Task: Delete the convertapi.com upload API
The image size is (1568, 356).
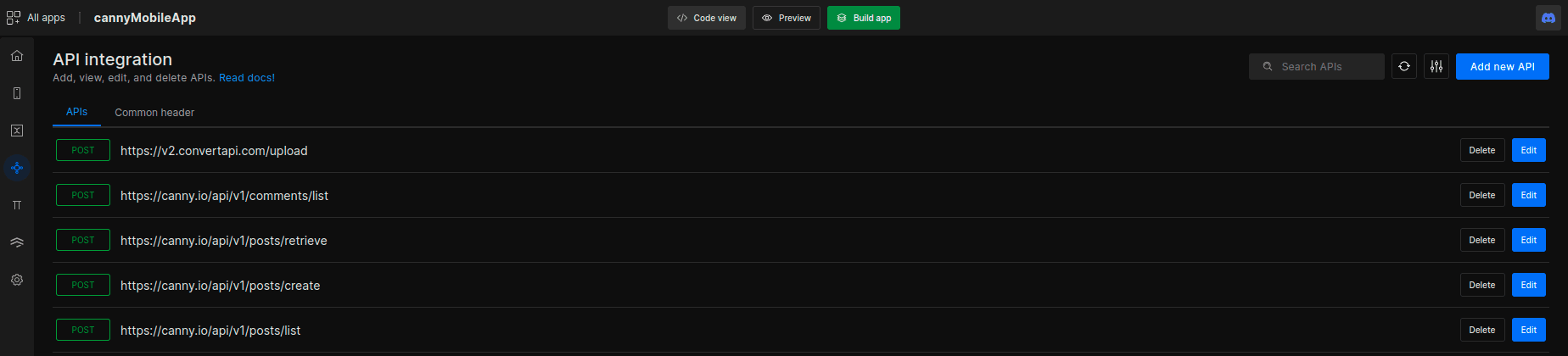Action: point(1482,150)
